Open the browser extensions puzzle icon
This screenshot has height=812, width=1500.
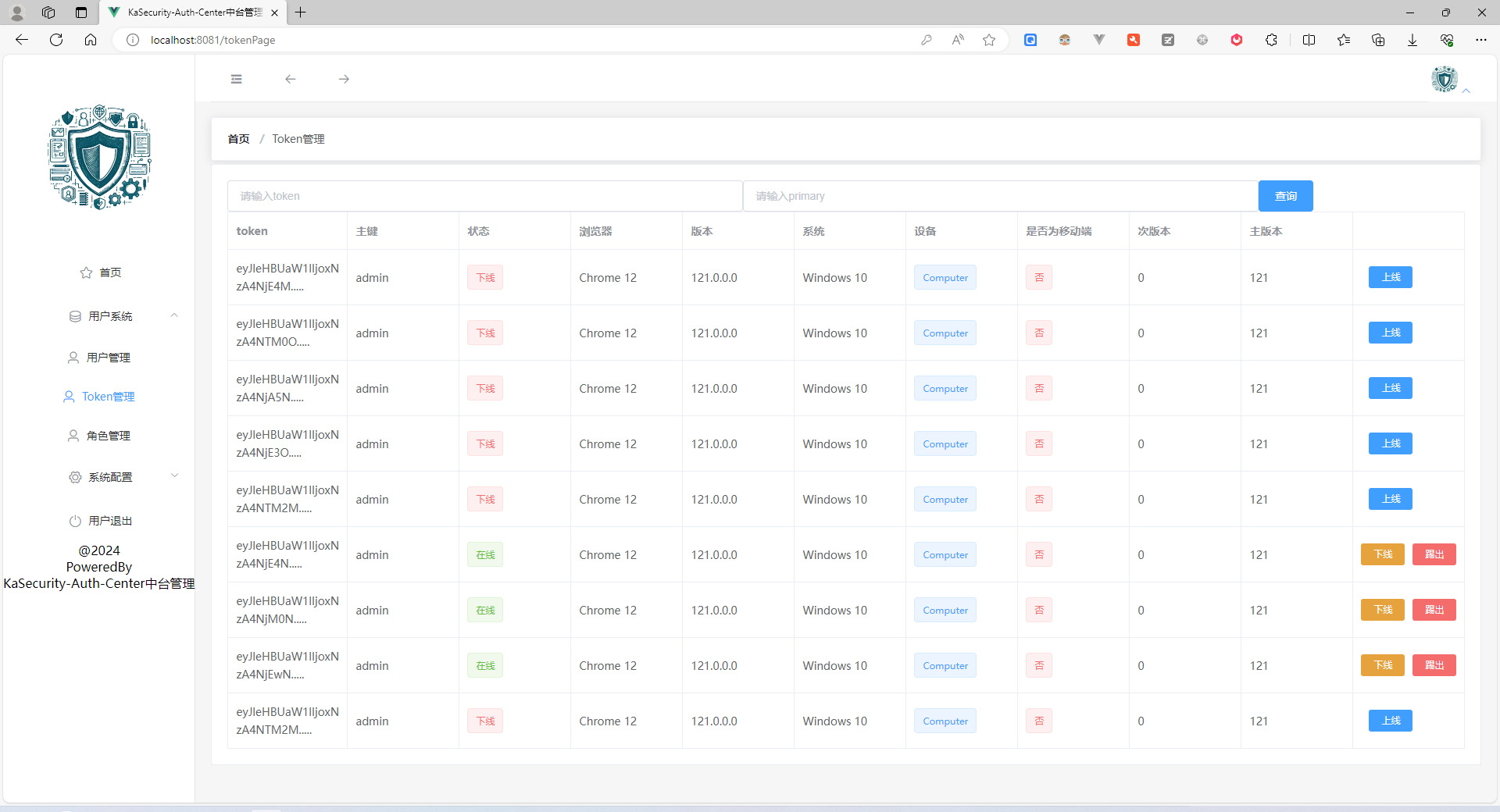pos(1271,40)
